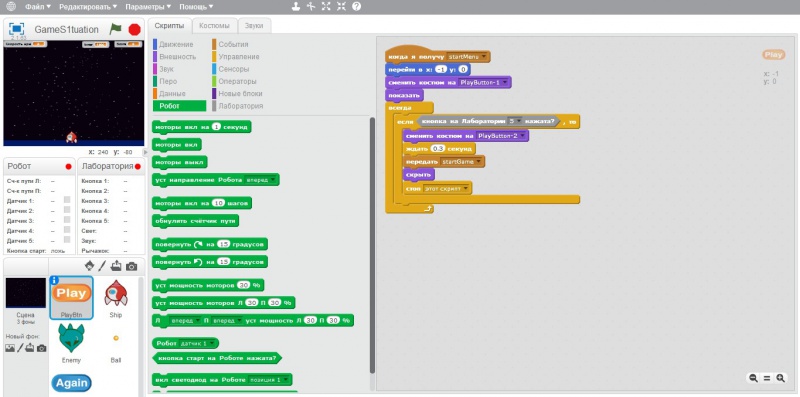The height and width of the screenshot is (397, 800).
Task: Toggle checkbox for Датчик 5
Action: coord(67,240)
